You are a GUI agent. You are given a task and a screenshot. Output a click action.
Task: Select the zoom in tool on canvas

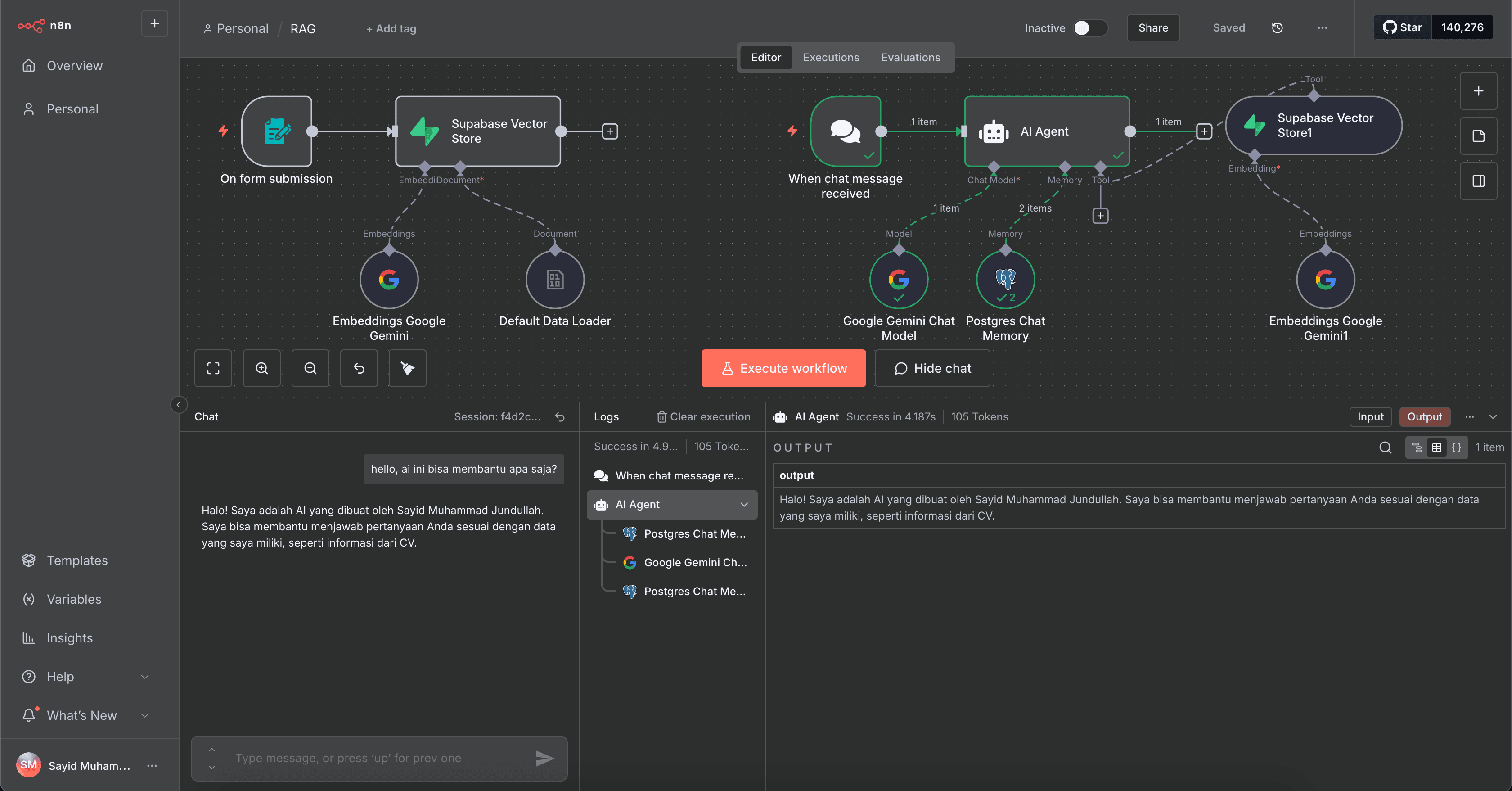(x=262, y=368)
